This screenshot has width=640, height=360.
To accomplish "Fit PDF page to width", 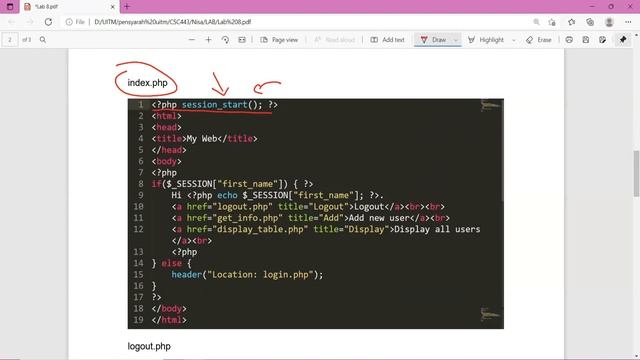I will tap(242, 40).
